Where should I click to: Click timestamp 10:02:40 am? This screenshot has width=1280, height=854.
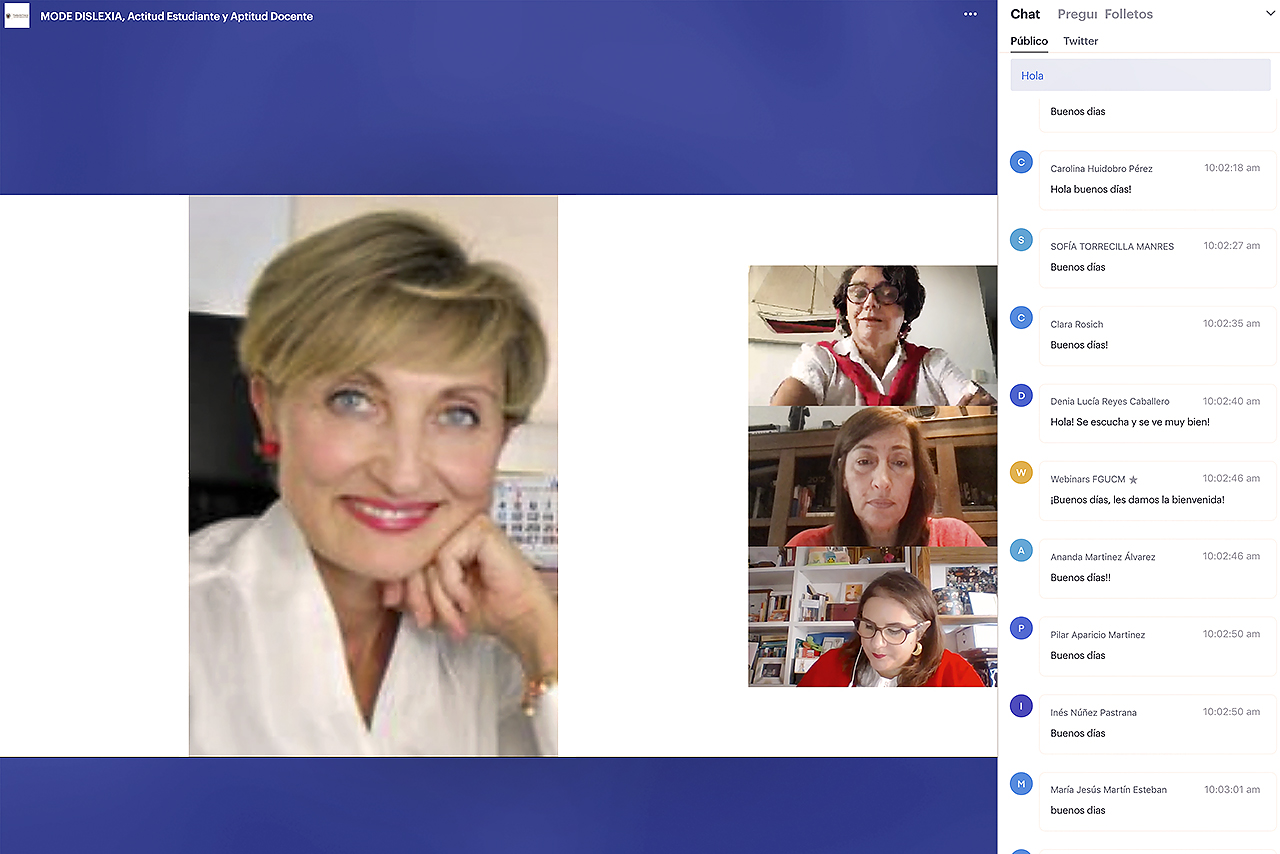1232,400
